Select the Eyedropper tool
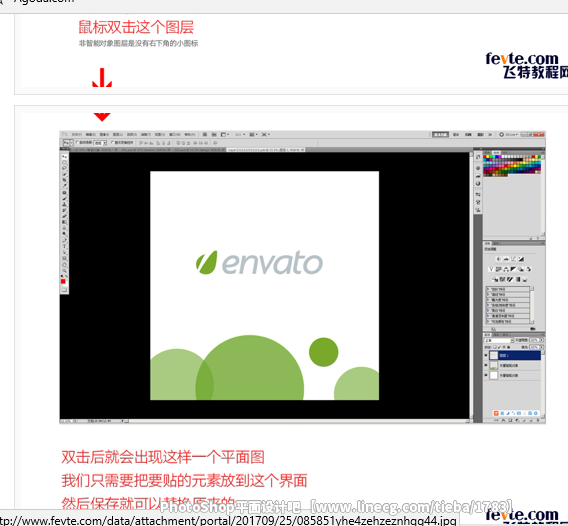Screen dimensions: 568x526 tap(64, 185)
